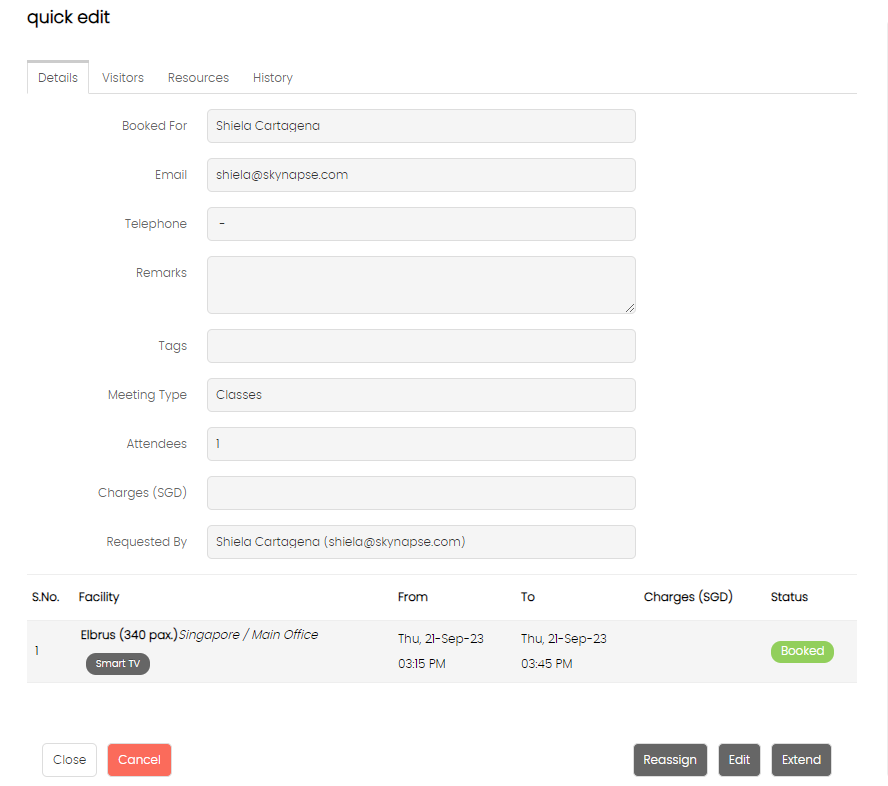The width and height of the screenshot is (888, 786).
Task: Click the 03:45 PM end time
Action: coord(547,664)
